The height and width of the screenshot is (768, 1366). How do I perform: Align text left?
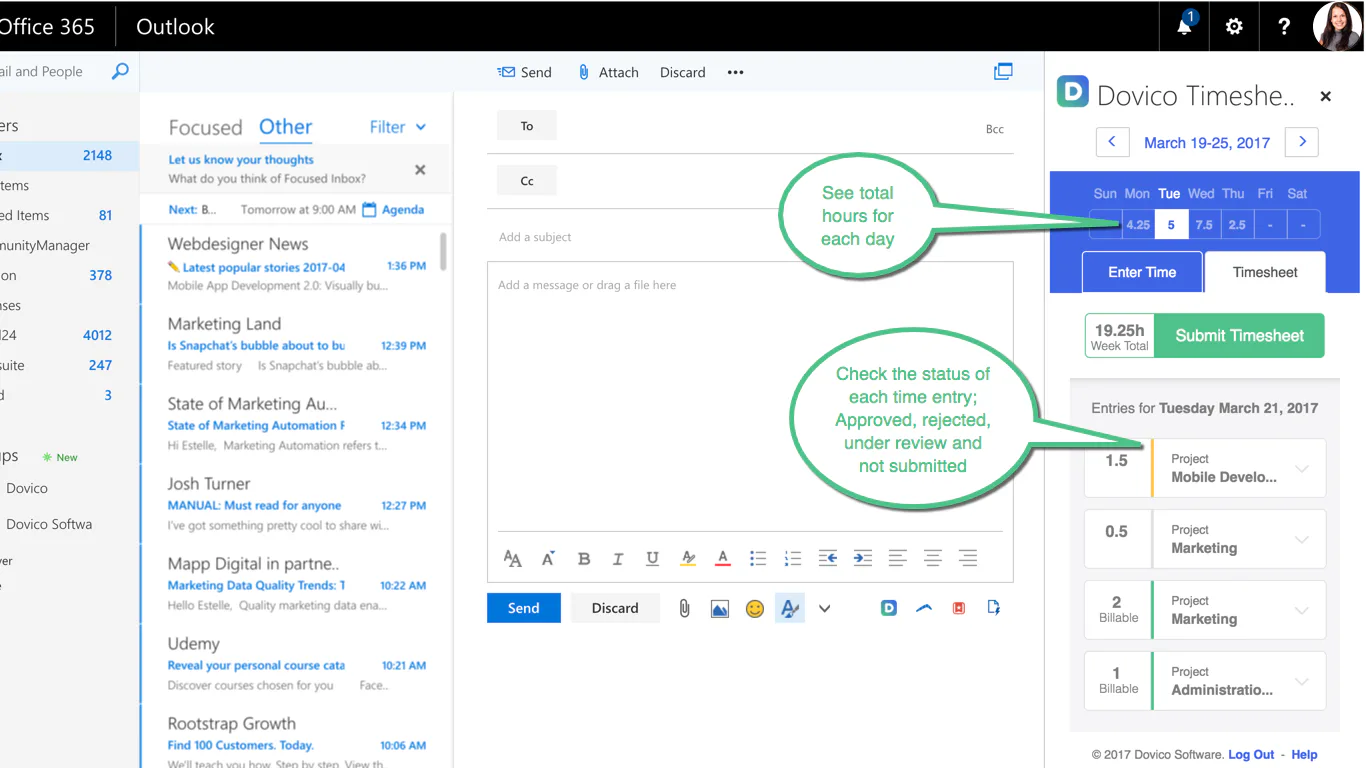[898, 558]
